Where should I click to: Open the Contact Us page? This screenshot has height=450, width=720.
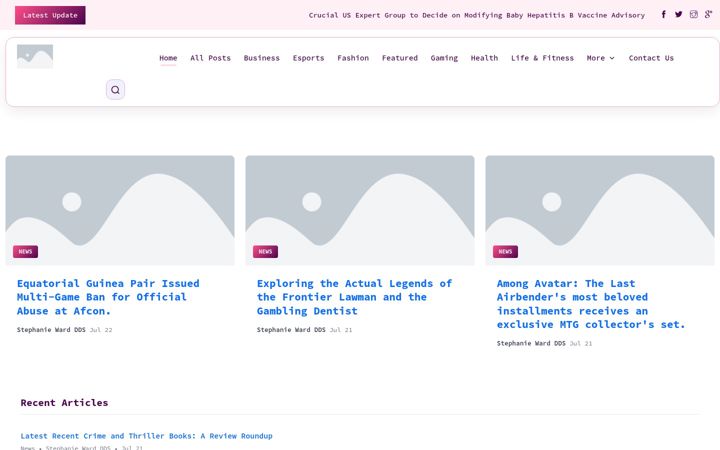point(651,58)
